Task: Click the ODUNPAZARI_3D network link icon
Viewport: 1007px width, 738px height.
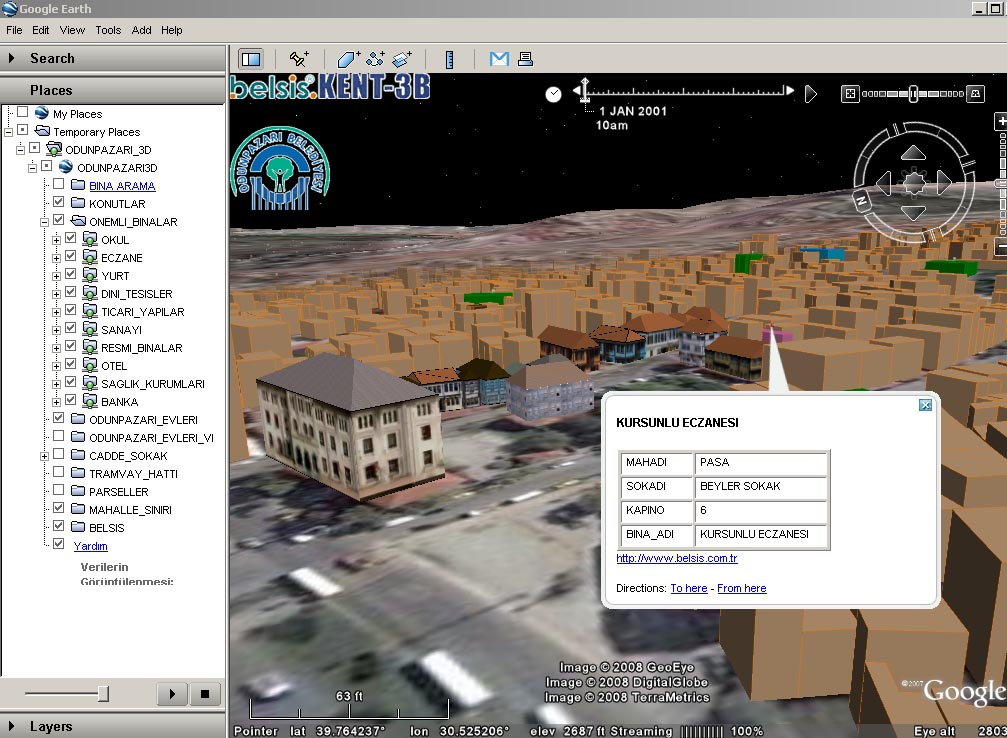Action: click(54, 149)
